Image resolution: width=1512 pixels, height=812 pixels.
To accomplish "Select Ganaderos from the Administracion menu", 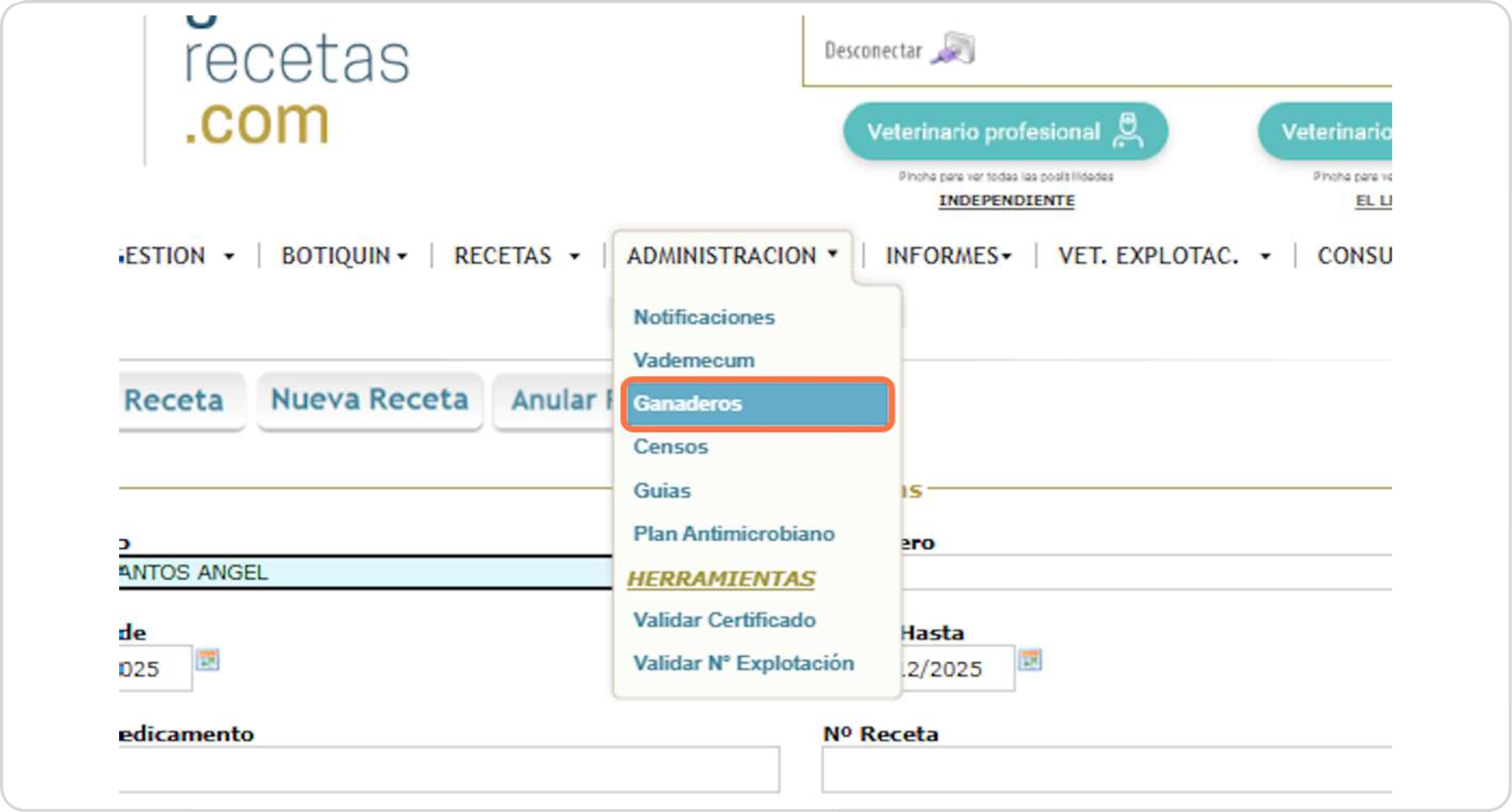I will click(x=757, y=404).
